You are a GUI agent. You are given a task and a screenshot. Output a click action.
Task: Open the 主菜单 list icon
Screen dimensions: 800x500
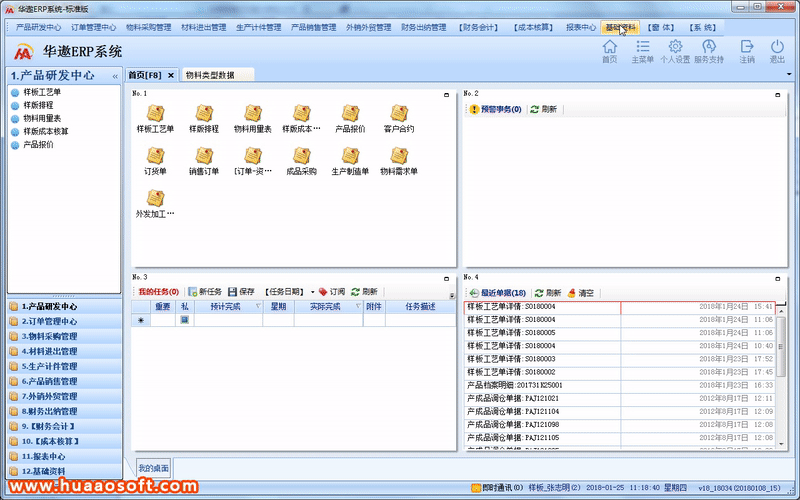click(x=643, y=52)
